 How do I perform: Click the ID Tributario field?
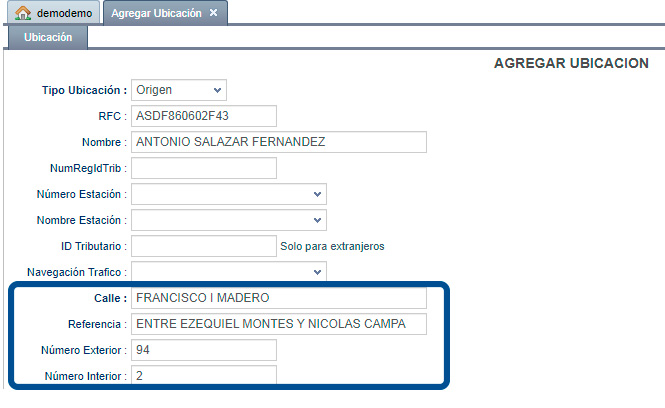204,246
